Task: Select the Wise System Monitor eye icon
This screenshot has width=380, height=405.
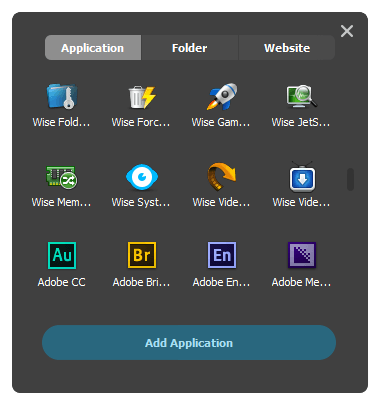Action: point(142,177)
